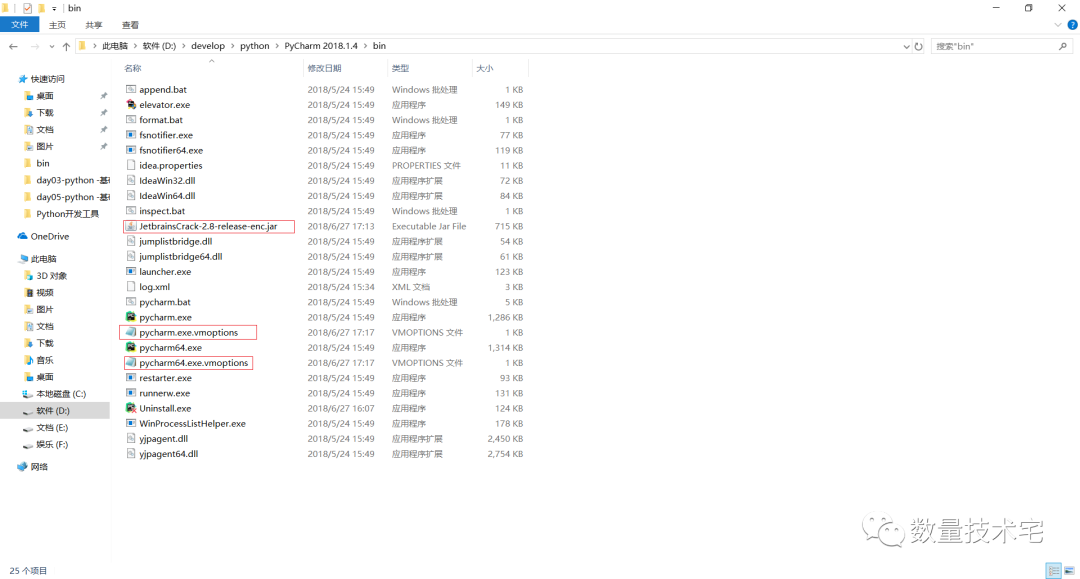Image resolution: width=1080 pixels, height=579 pixels.
Task: Click the pycharm.exe.vmoptions file icon
Action: coord(131,332)
